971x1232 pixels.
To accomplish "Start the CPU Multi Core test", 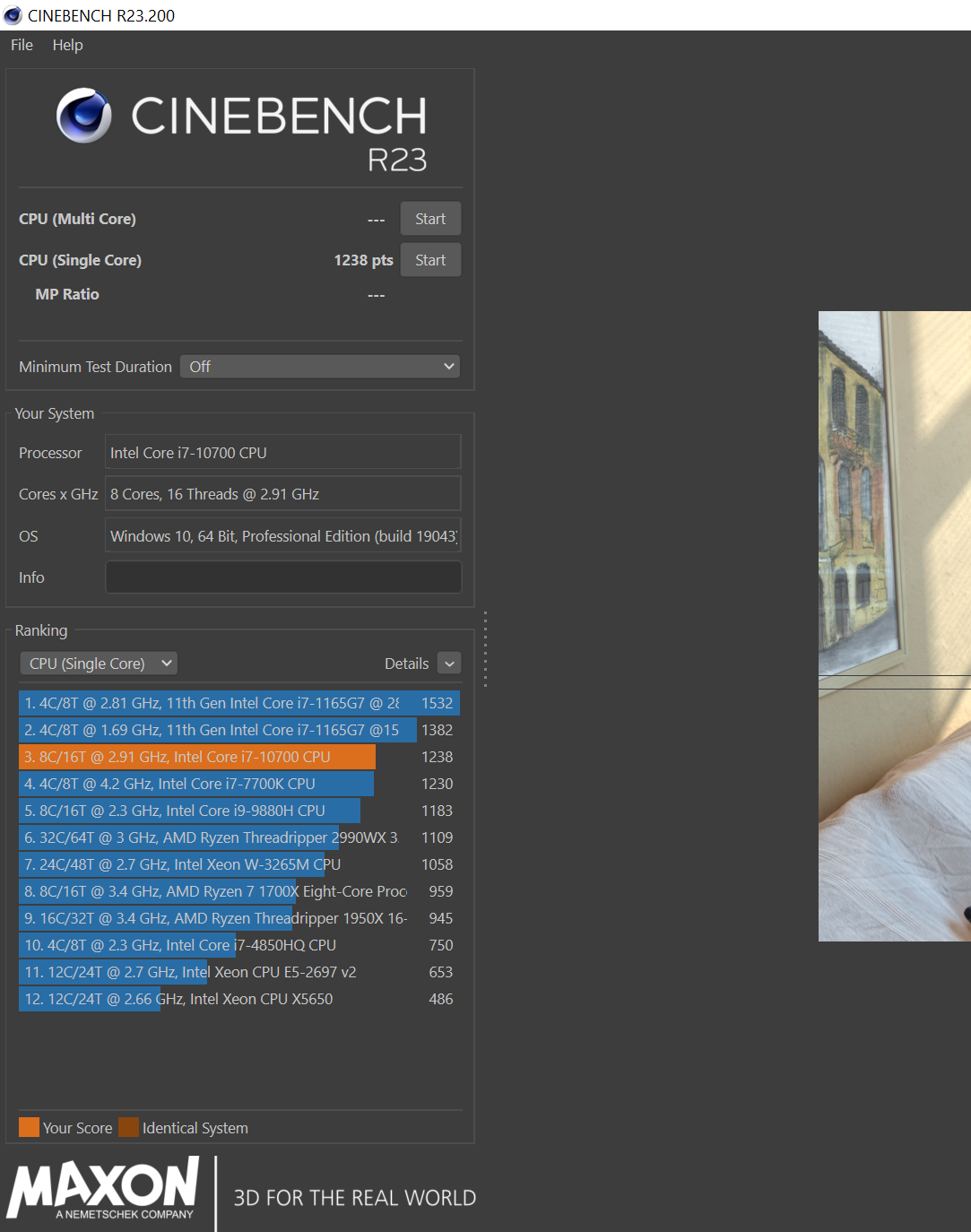I will pos(430,219).
